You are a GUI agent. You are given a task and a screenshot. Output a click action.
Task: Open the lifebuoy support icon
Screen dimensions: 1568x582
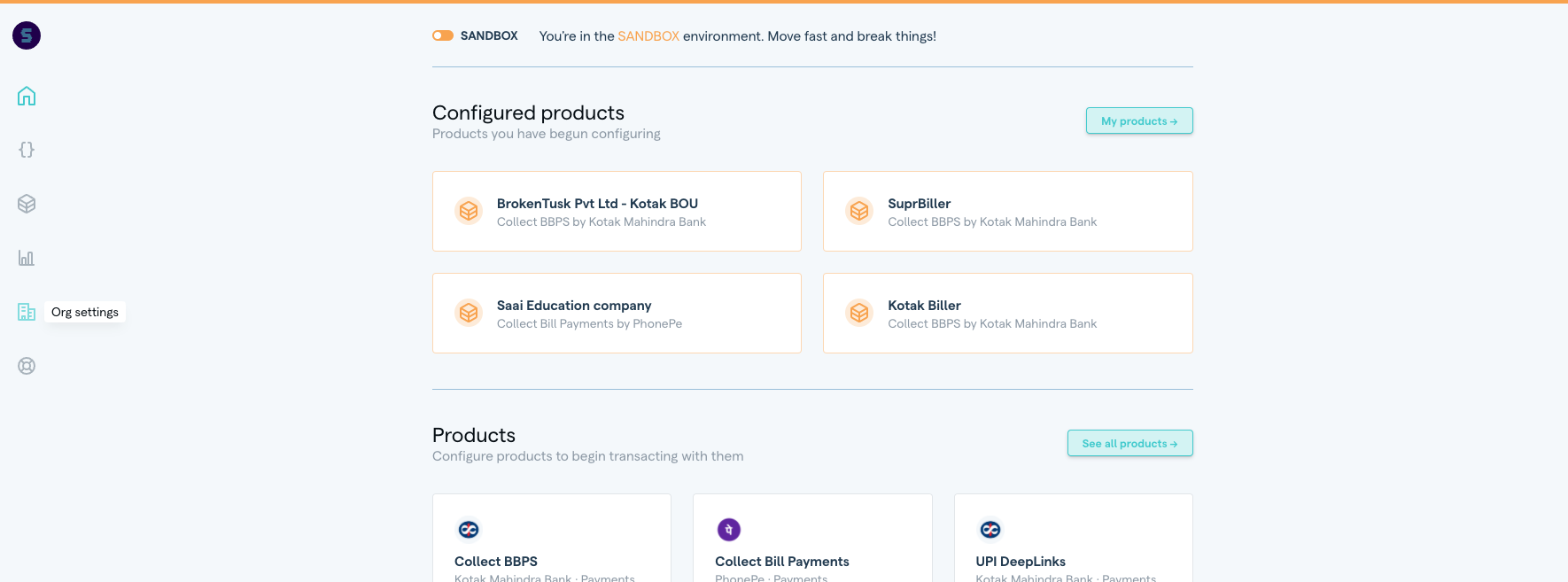pos(27,366)
